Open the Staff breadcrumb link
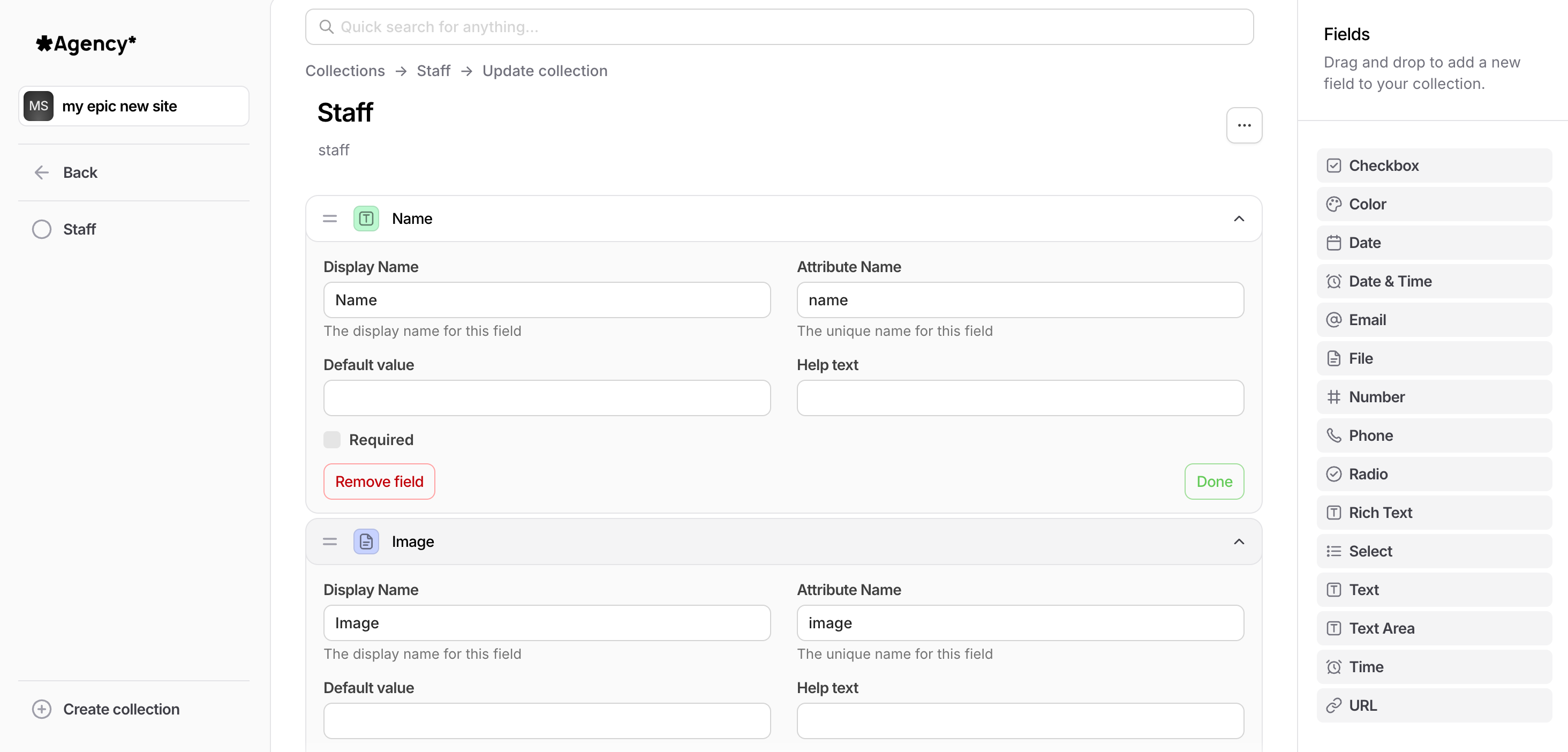The width and height of the screenshot is (1568, 752). click(x=433, y=71)
